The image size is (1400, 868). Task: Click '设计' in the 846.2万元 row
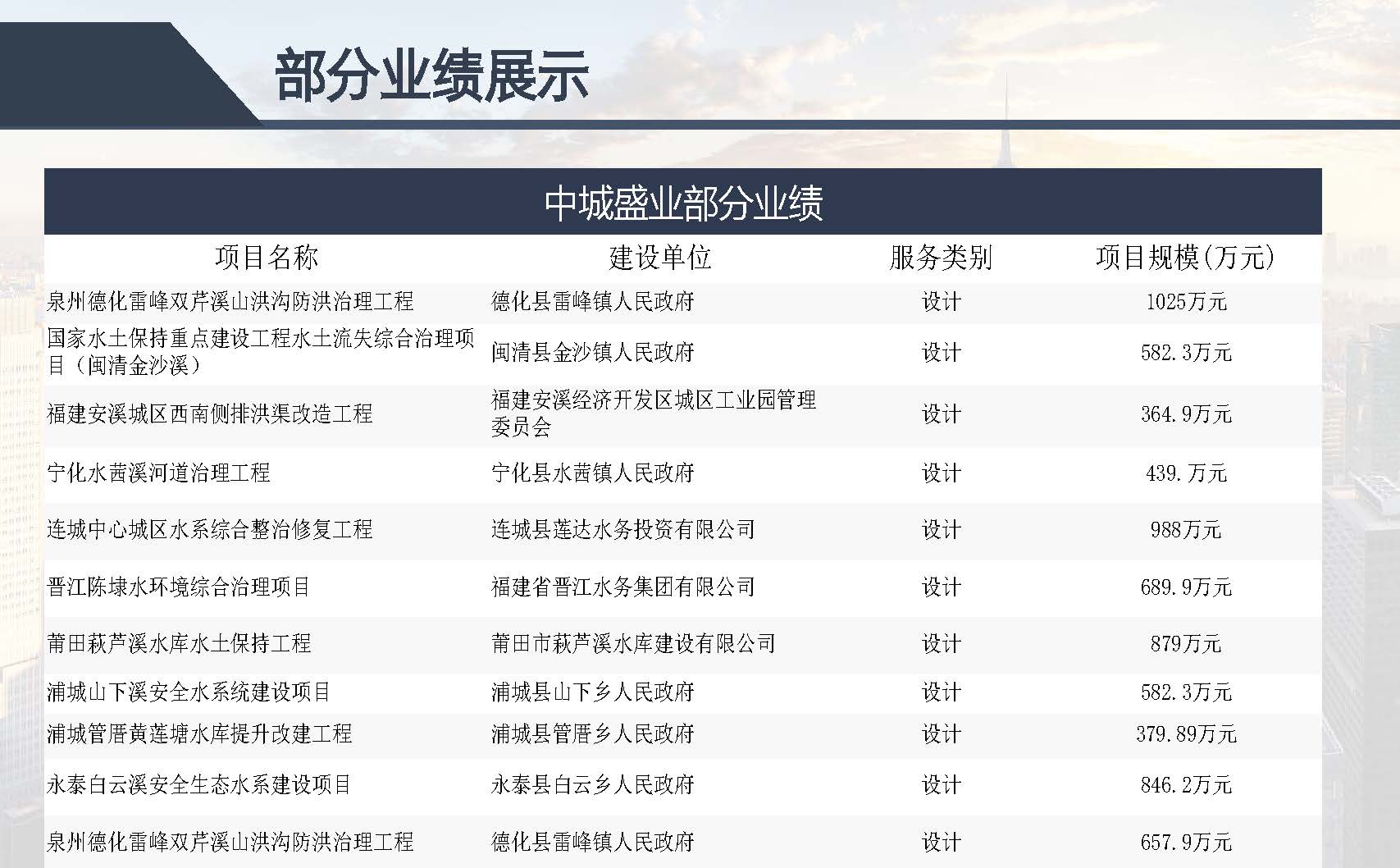(x=941, y=785)
